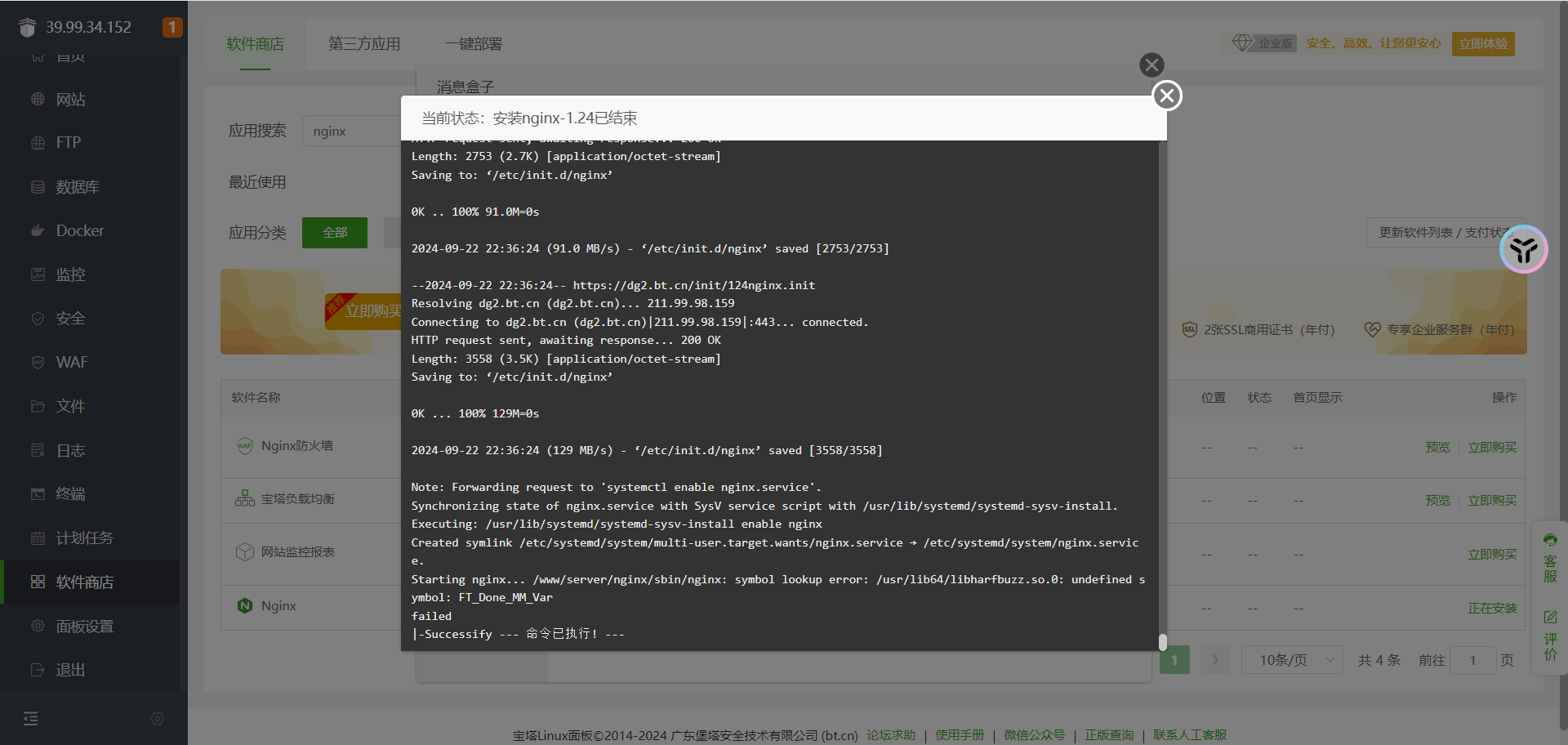Click the 网站监控报表 cube icon
The image size is (1568, 745).
point(245,552)
